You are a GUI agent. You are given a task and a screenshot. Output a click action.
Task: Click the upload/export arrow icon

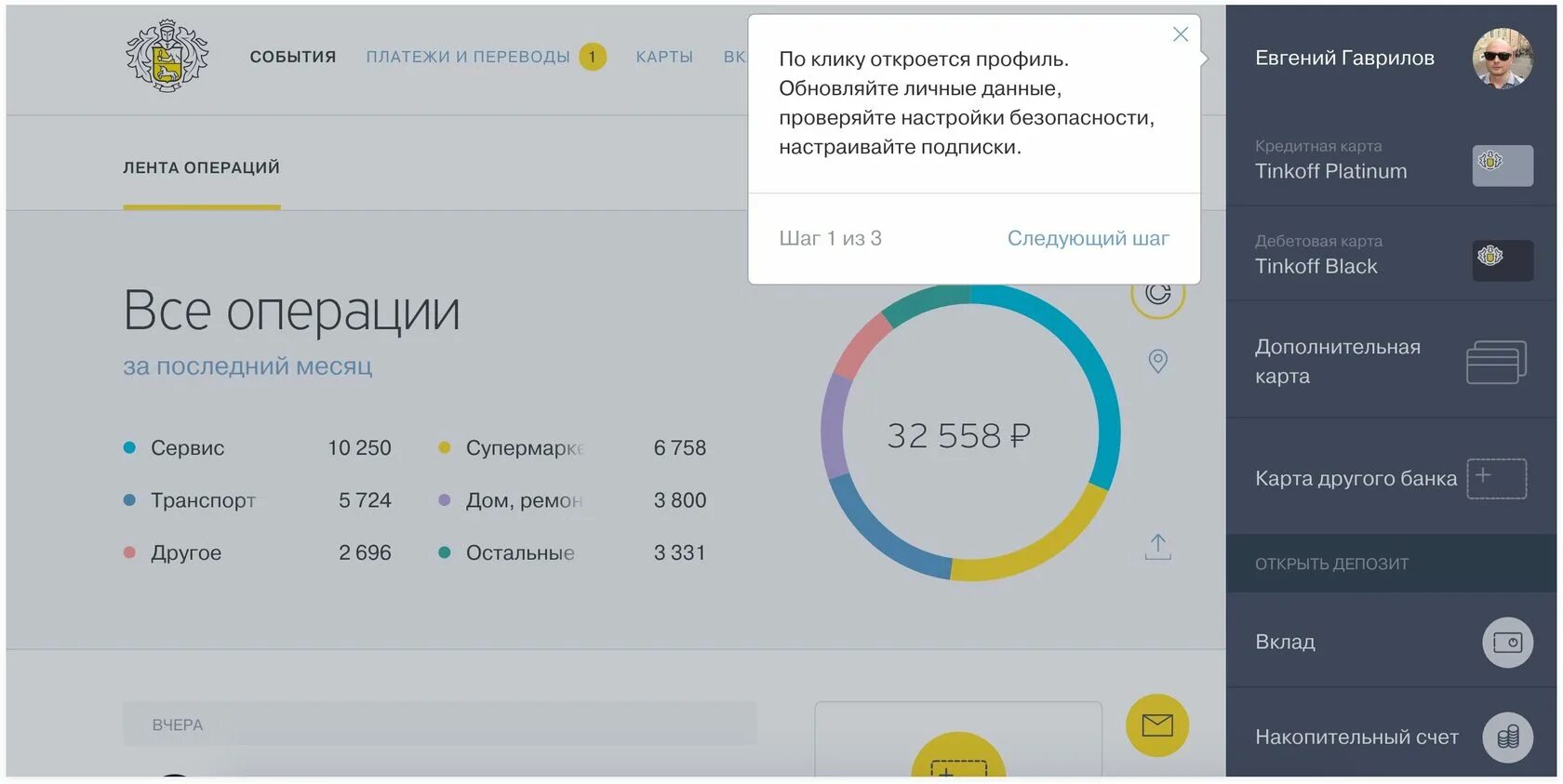[x=1157, y=548]
